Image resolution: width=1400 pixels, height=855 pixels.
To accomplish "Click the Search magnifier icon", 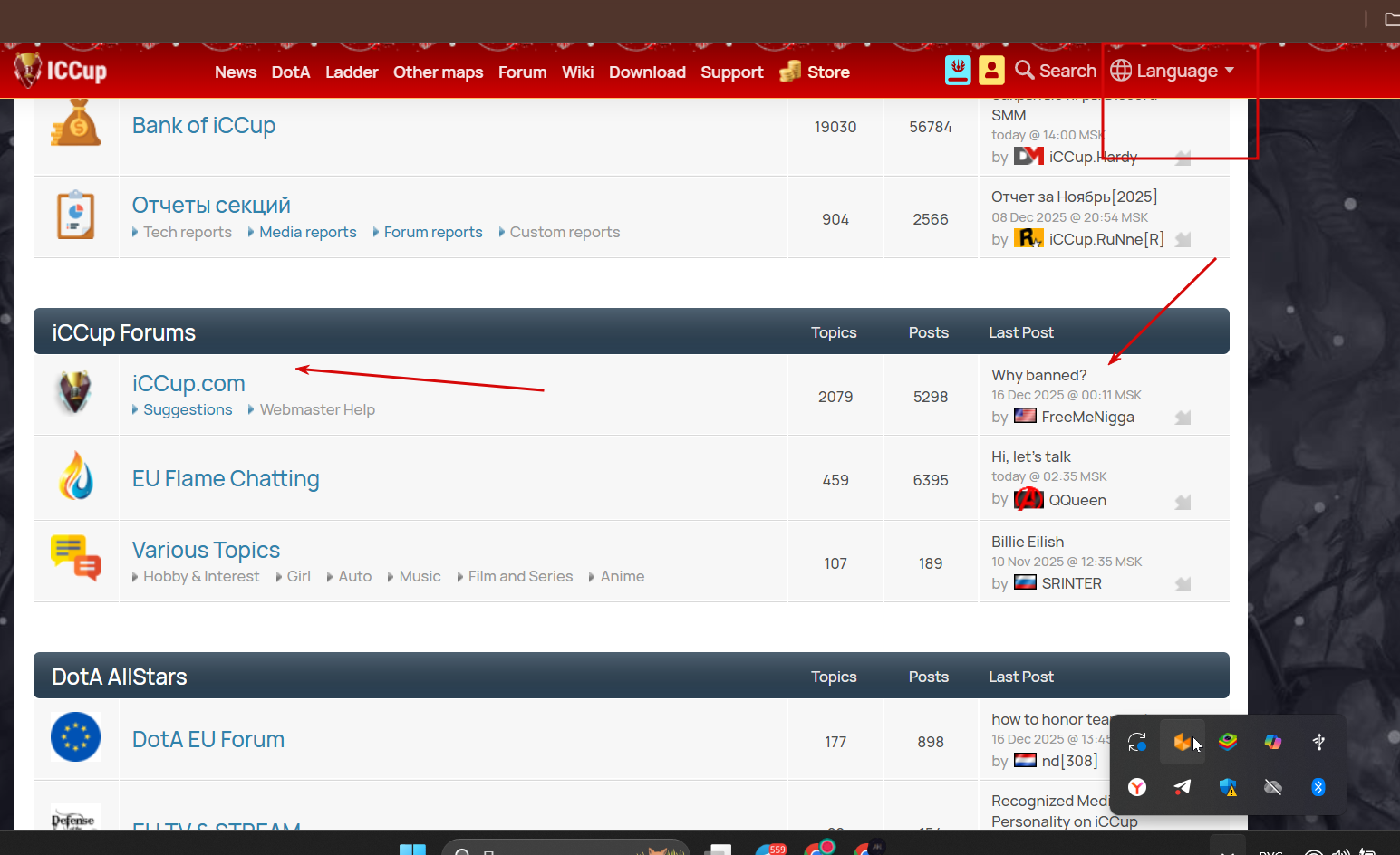I will pos(1024,70).
